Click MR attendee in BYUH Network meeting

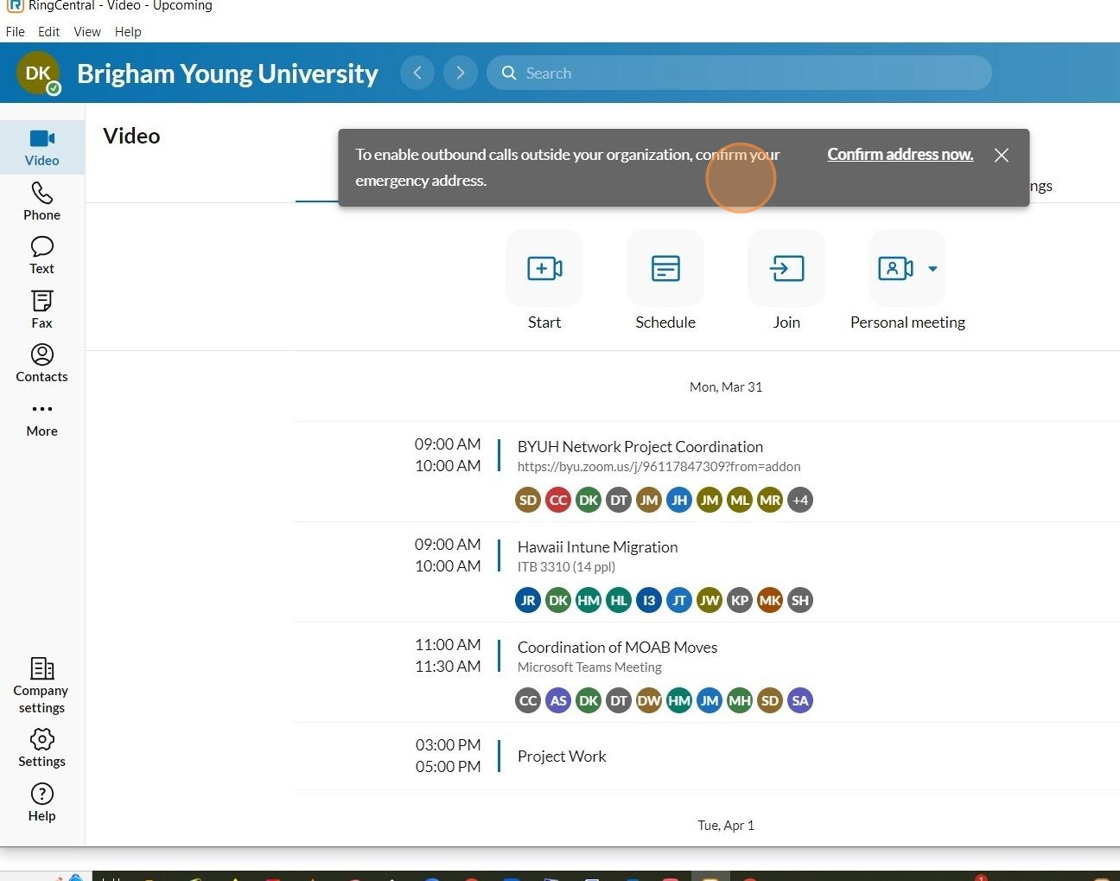(770, 500)
